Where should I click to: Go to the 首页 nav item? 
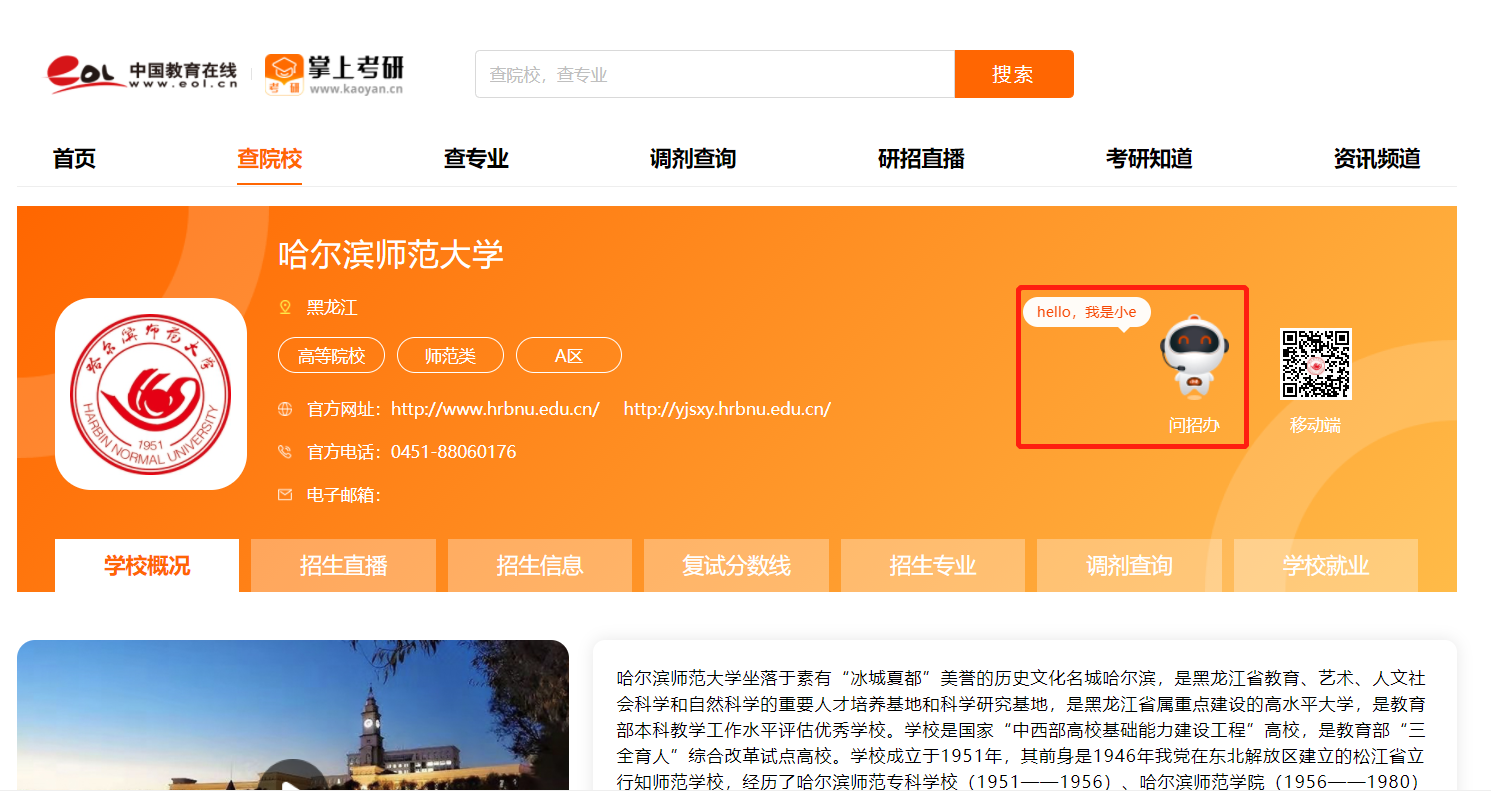point(74,158)
